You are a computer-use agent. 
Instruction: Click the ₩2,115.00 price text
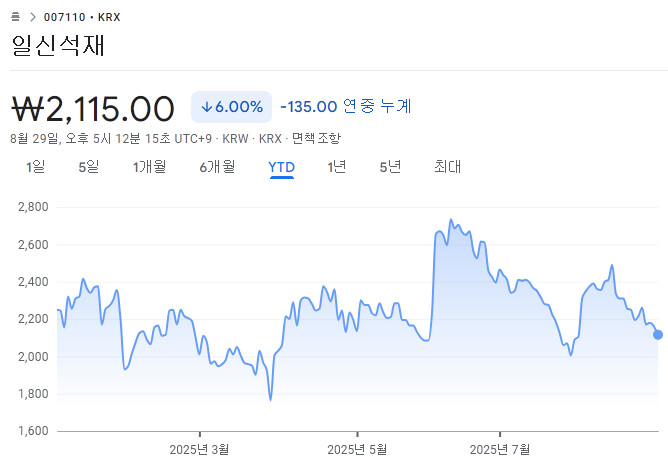93,107
